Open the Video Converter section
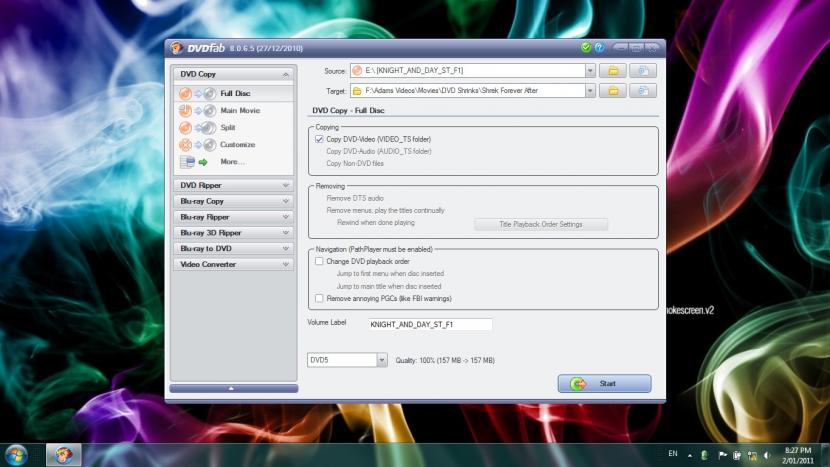This screenshot has width=830, height=467. [x=234, y=264]
